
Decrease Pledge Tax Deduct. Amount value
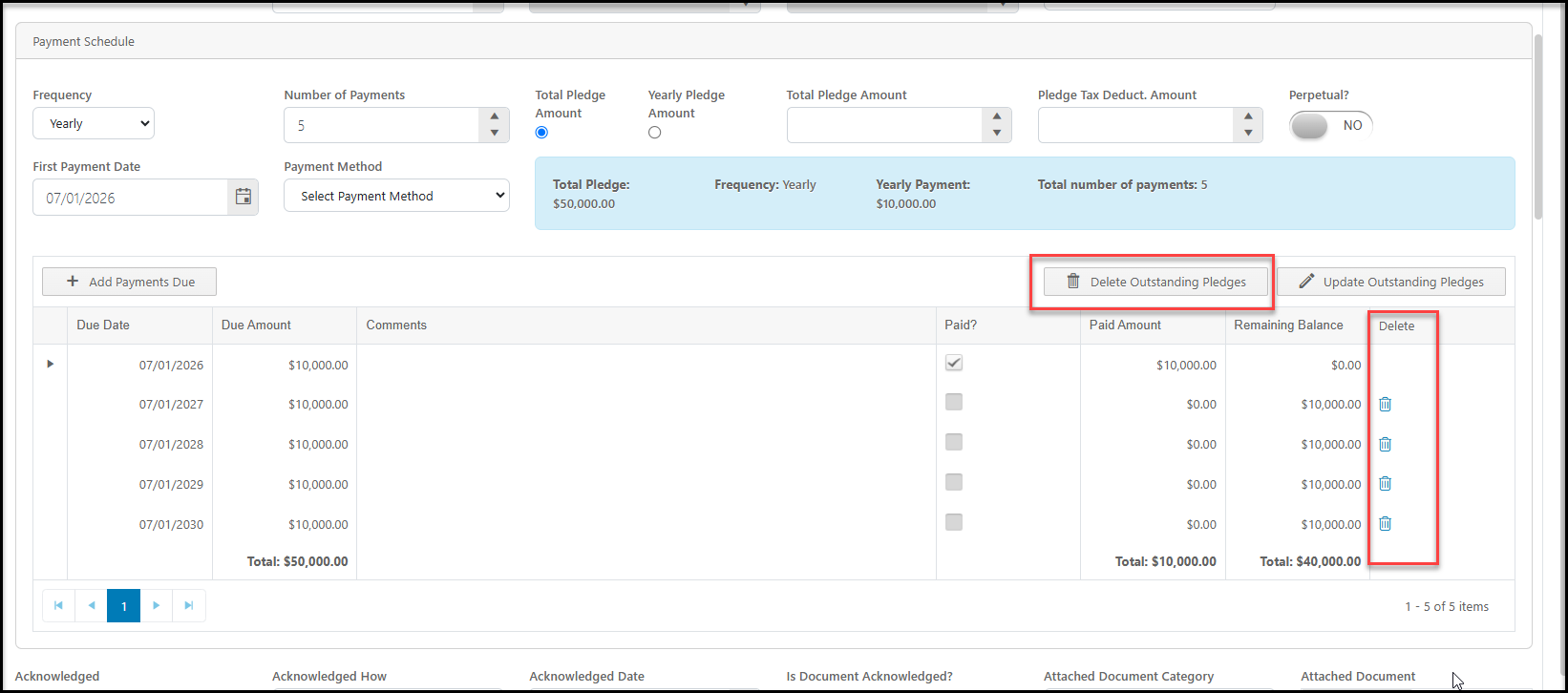click(x=1248, y=134)
